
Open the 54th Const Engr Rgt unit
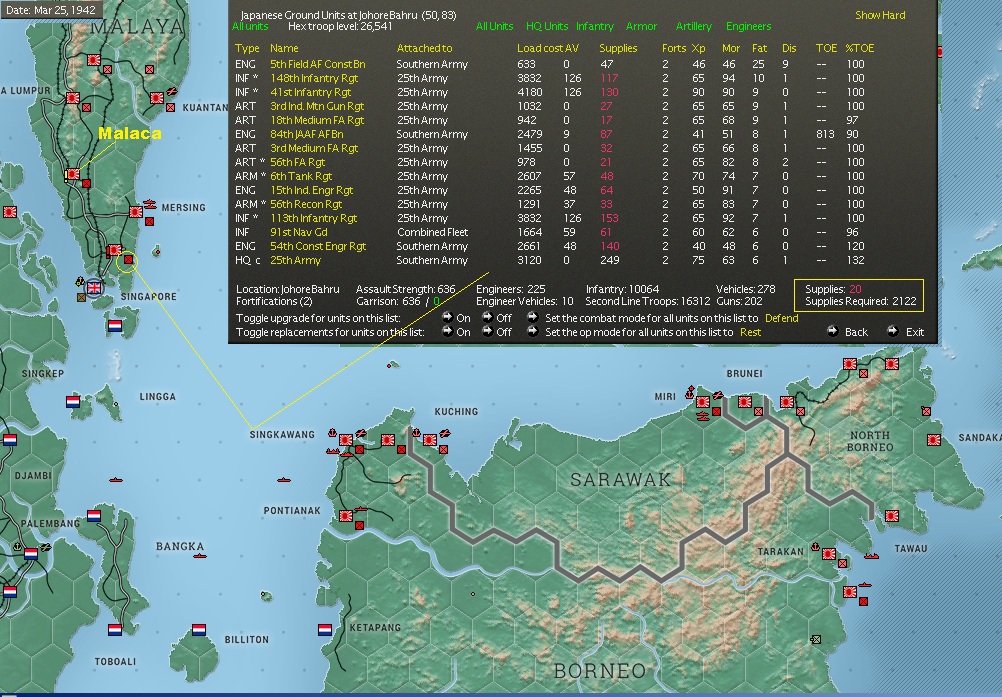[x=318, y=247]
